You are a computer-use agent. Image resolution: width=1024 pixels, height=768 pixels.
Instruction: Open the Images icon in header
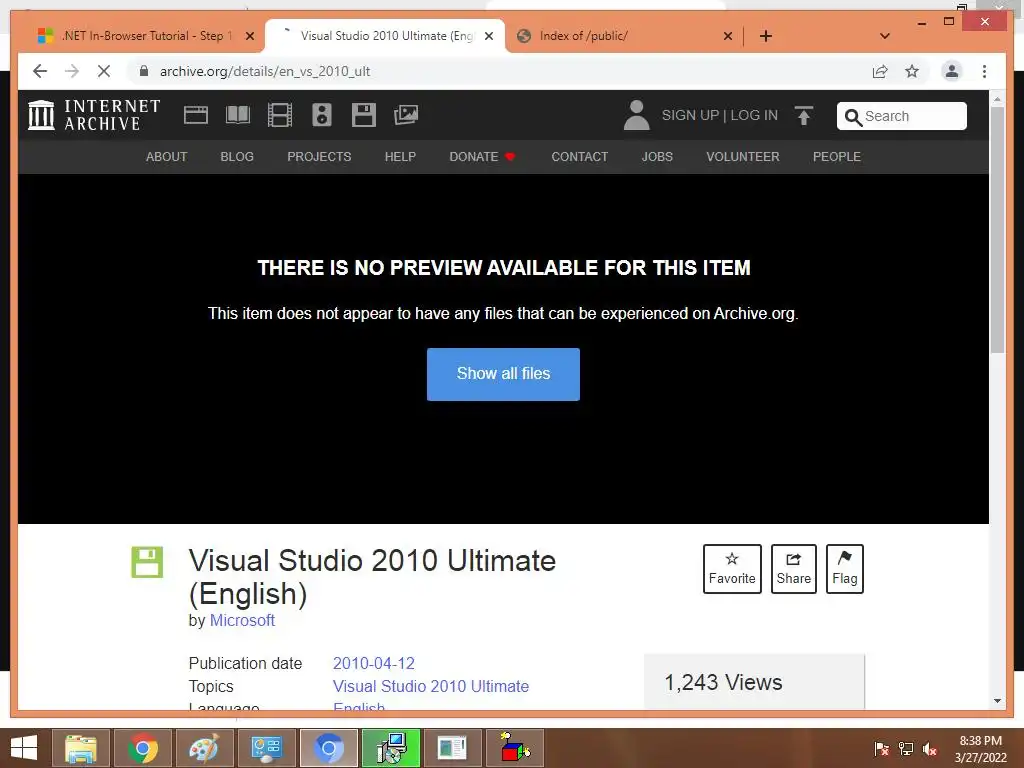[406, 115]
